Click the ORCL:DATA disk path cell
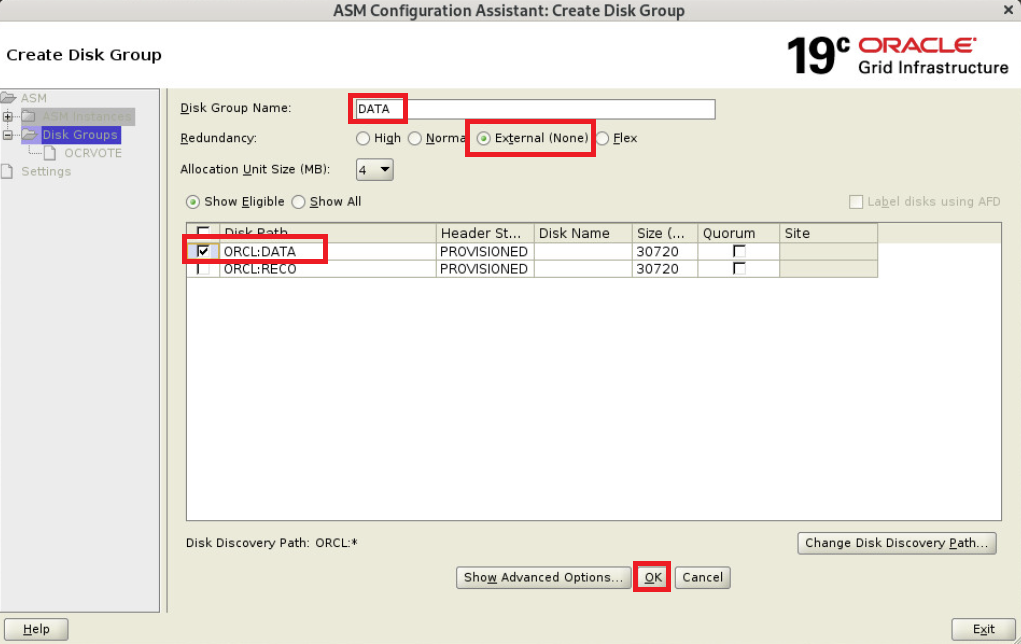Viewport: 1021px width, 644px height. click(x=328, y=251)
